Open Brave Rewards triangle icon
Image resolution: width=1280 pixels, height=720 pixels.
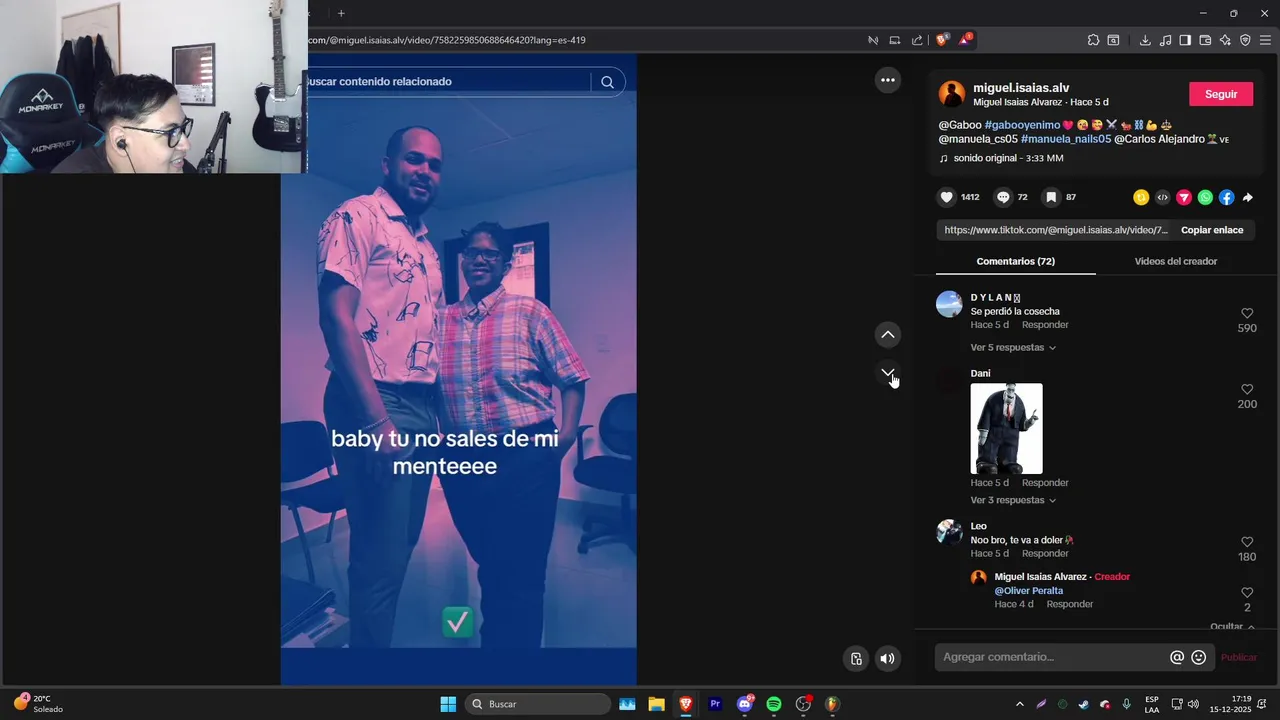click(x=965, y=40)
